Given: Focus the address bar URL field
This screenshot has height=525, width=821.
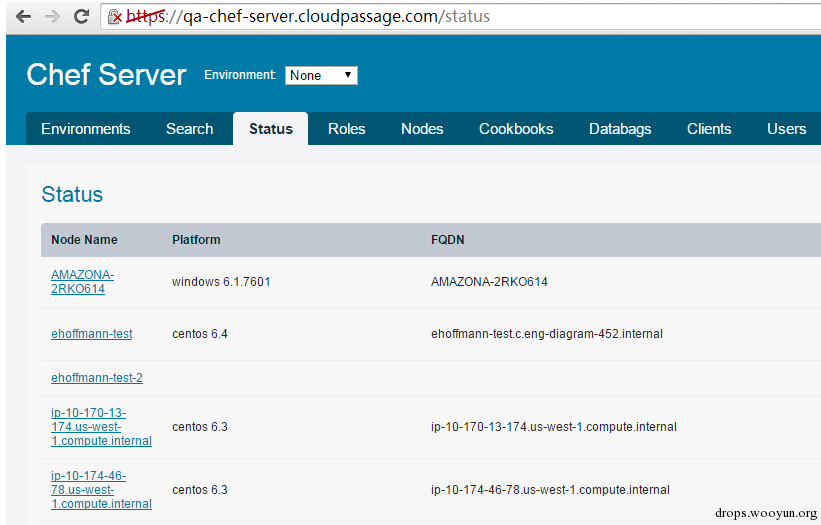Looking at the screenshot, I should (461, 17).
